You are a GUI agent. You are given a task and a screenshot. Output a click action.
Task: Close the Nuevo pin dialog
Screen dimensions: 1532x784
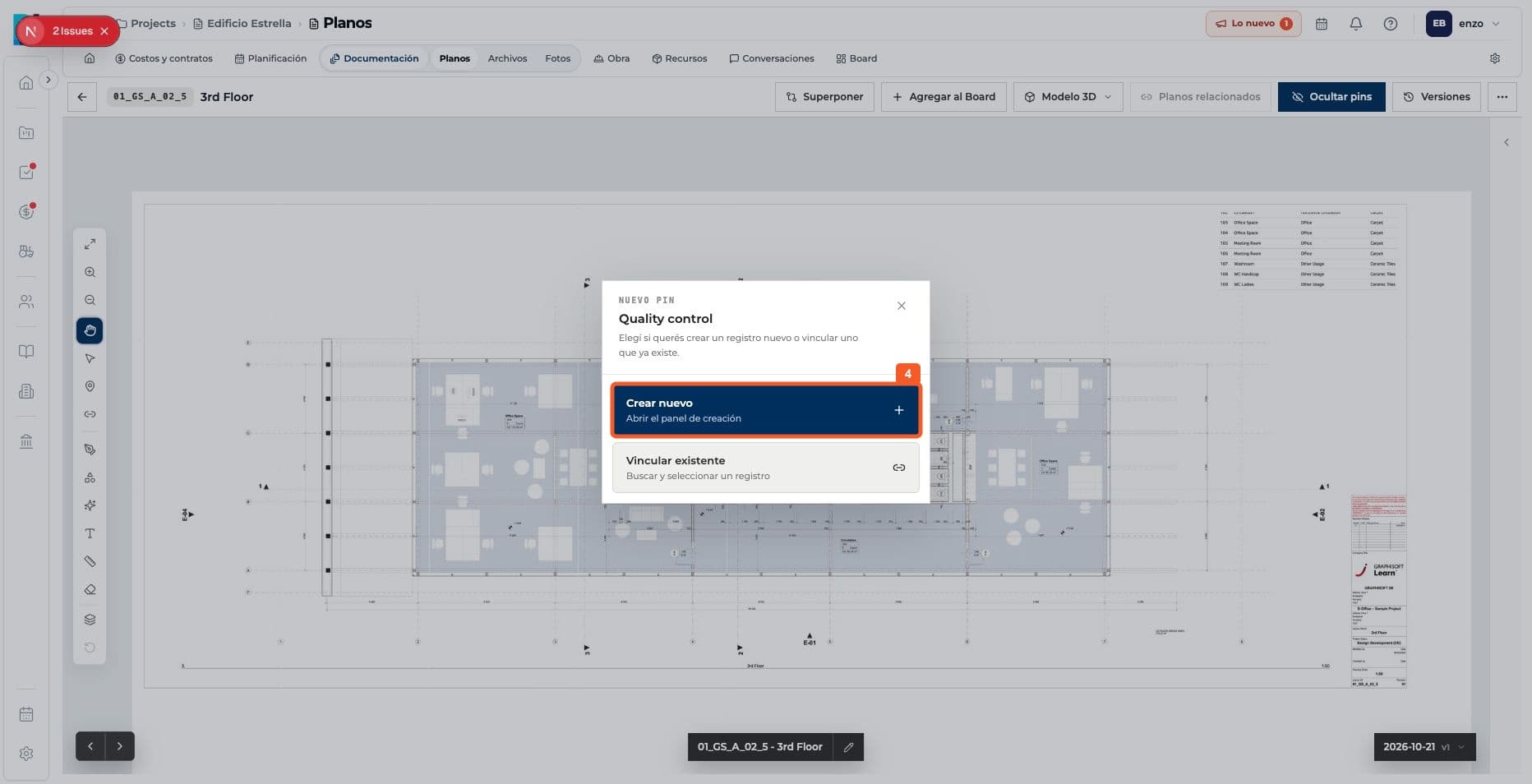pos(902,306)
